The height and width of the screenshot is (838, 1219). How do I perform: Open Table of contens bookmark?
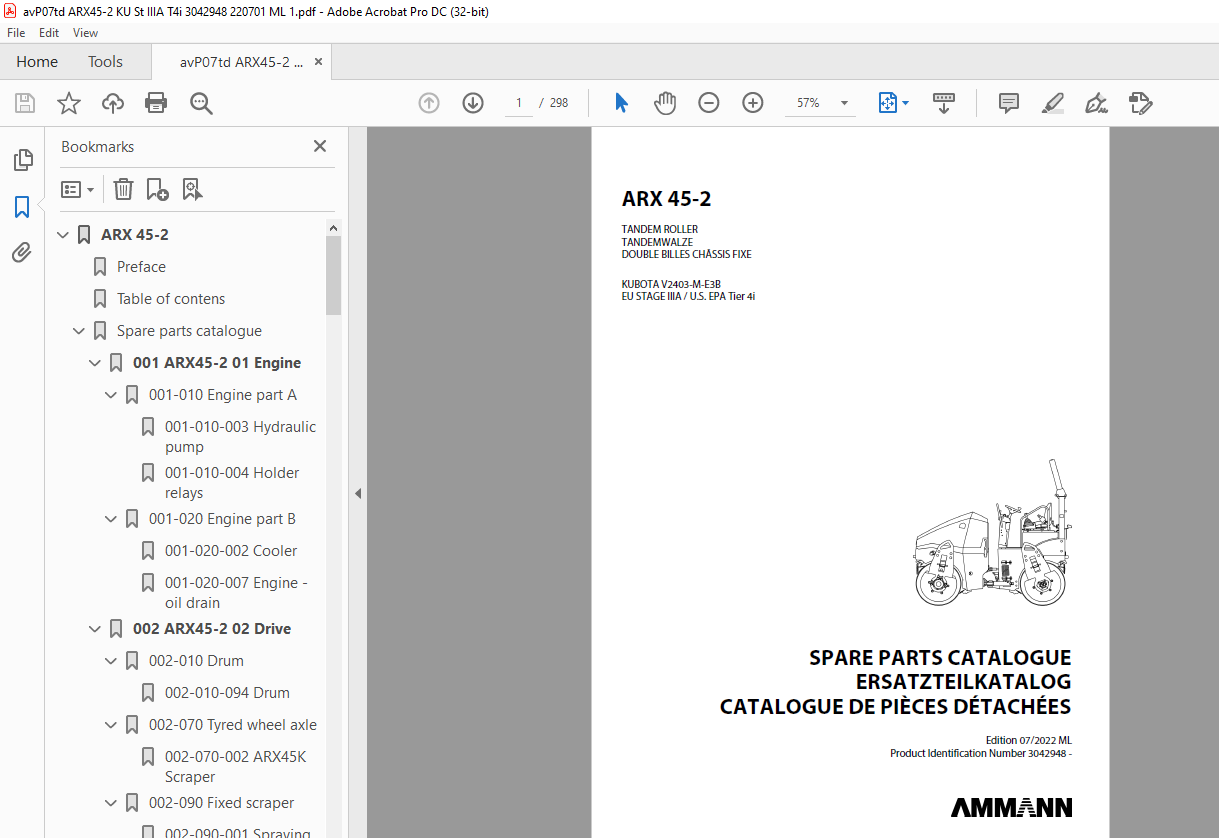(x=171, y=299)
